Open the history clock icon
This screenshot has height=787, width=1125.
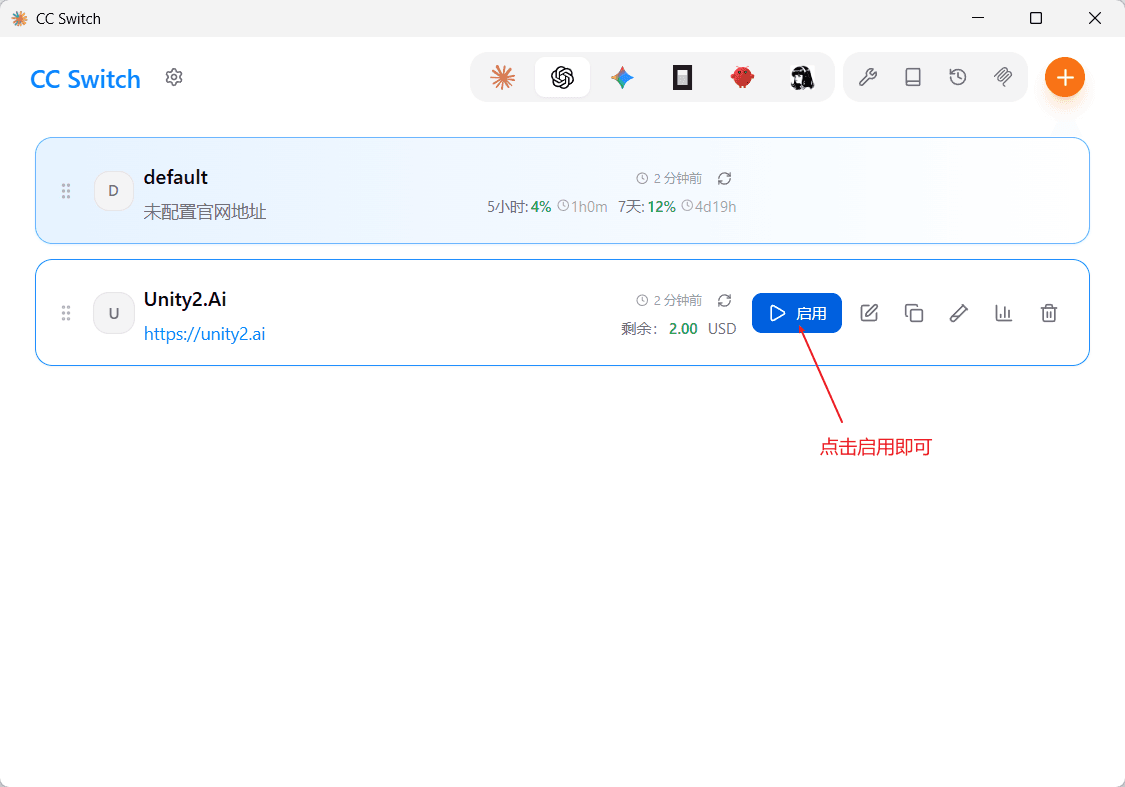[958, 77]
